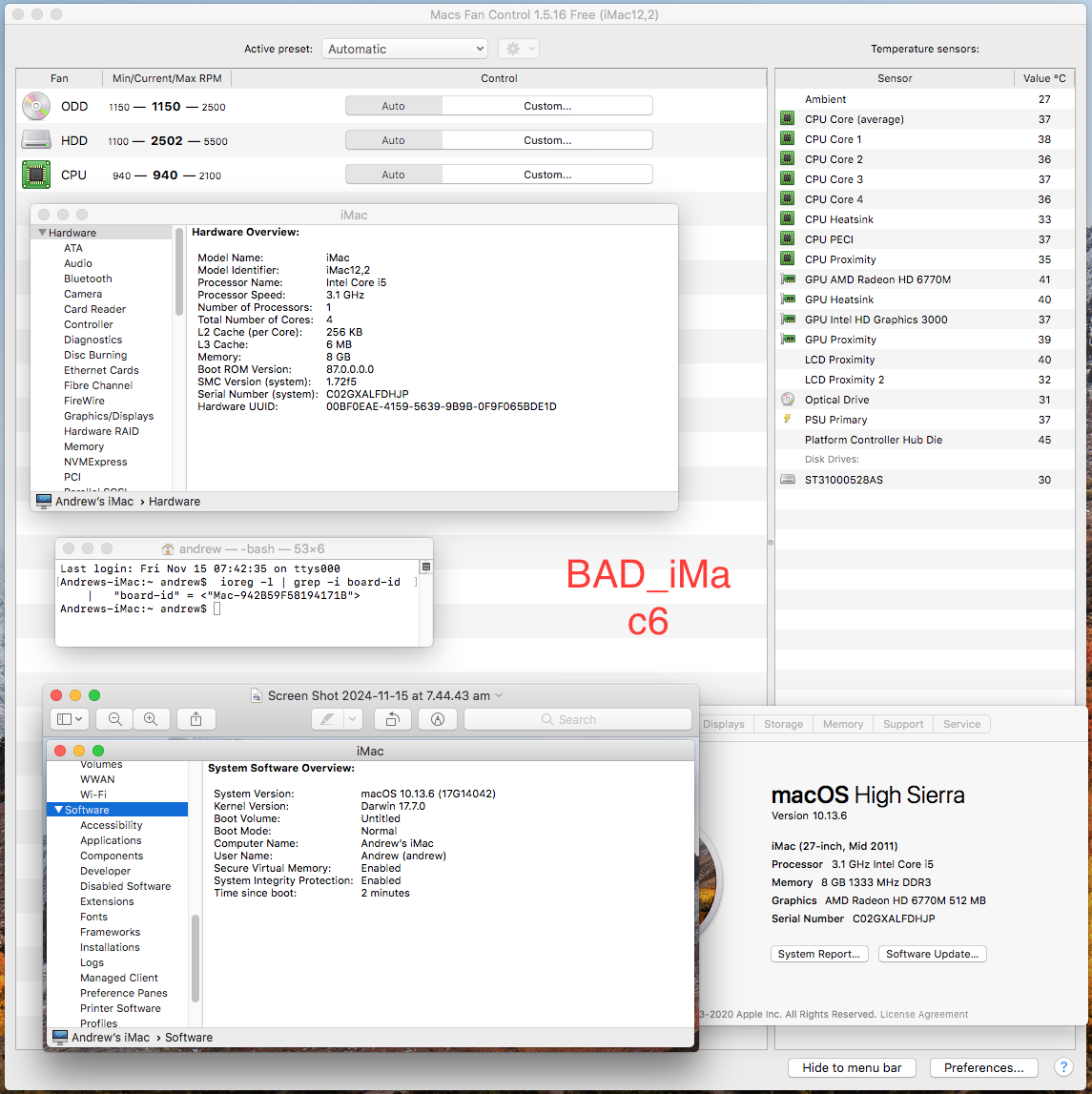Select Printer Software under Software
1092x1094 pixels.
click(x=120, y=1008)
